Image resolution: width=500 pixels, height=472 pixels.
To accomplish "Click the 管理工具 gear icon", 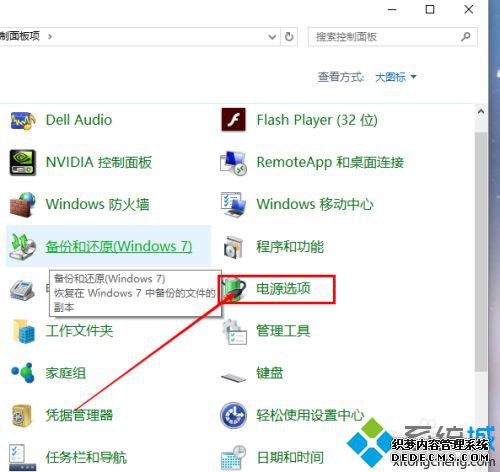I will click(234, 331).
